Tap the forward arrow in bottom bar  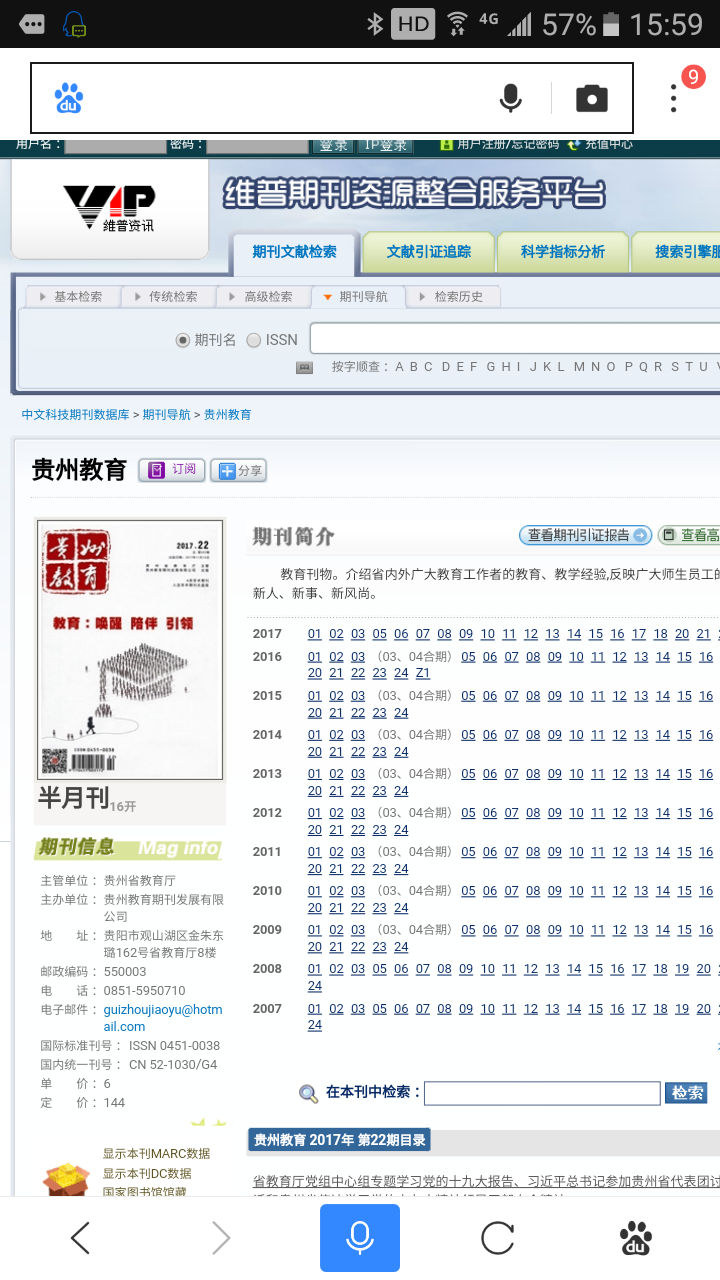click(x=221, y=1238)
